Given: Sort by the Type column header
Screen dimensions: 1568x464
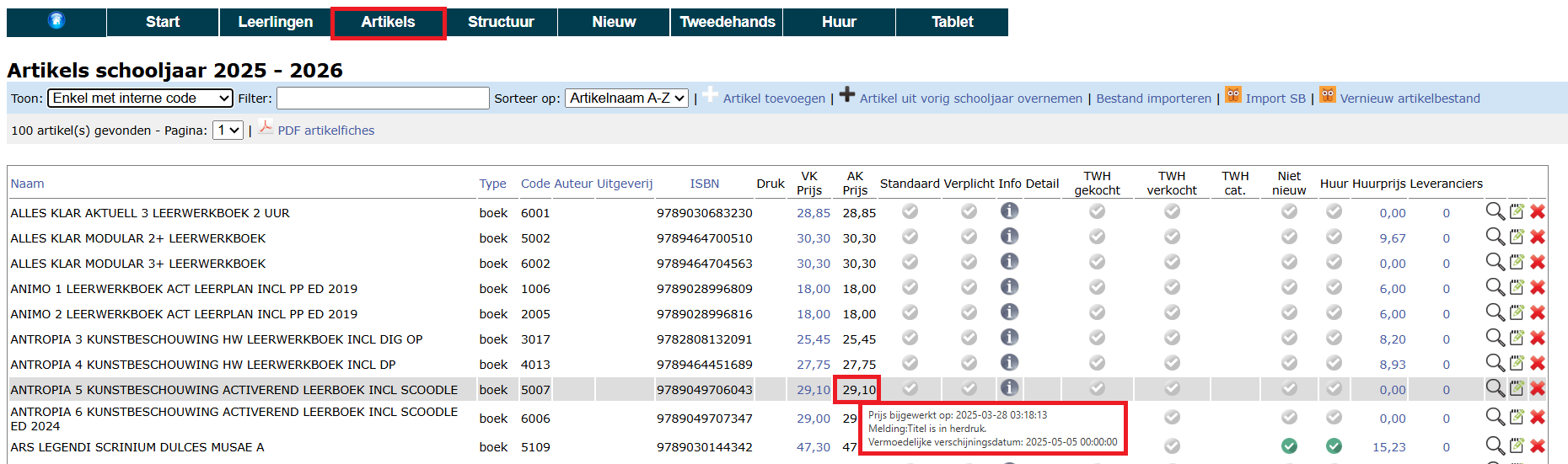Looking at the screenshot, I should tap(492, 184).
